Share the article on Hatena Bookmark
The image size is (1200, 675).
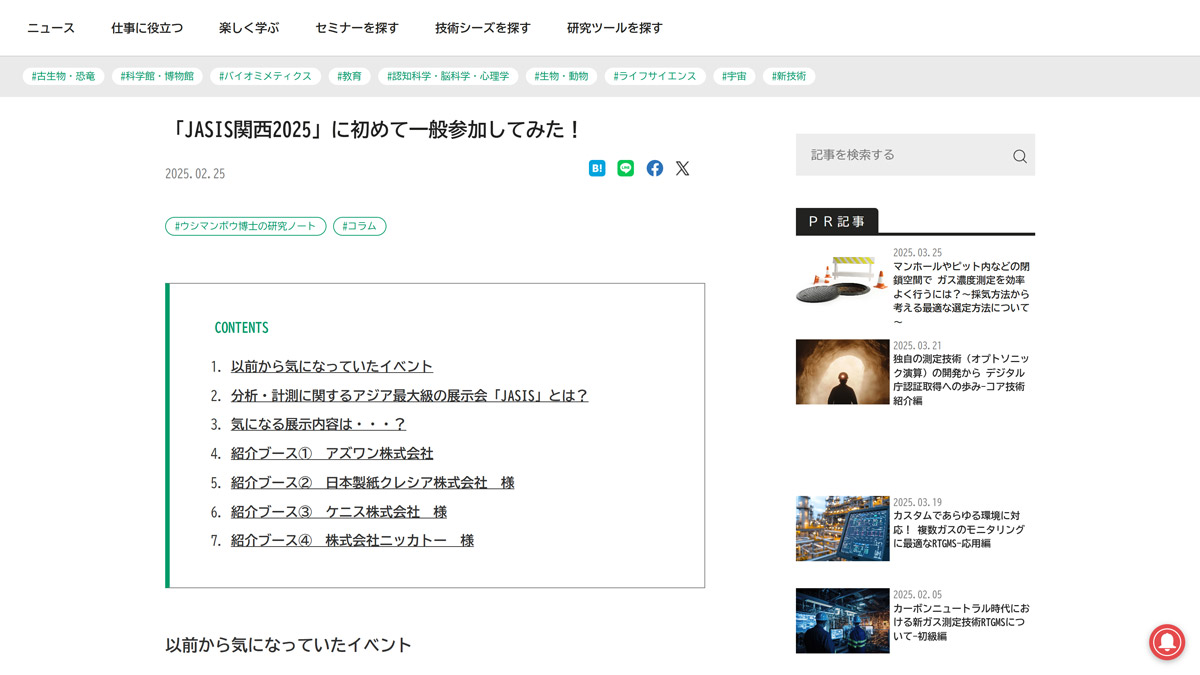596,168
